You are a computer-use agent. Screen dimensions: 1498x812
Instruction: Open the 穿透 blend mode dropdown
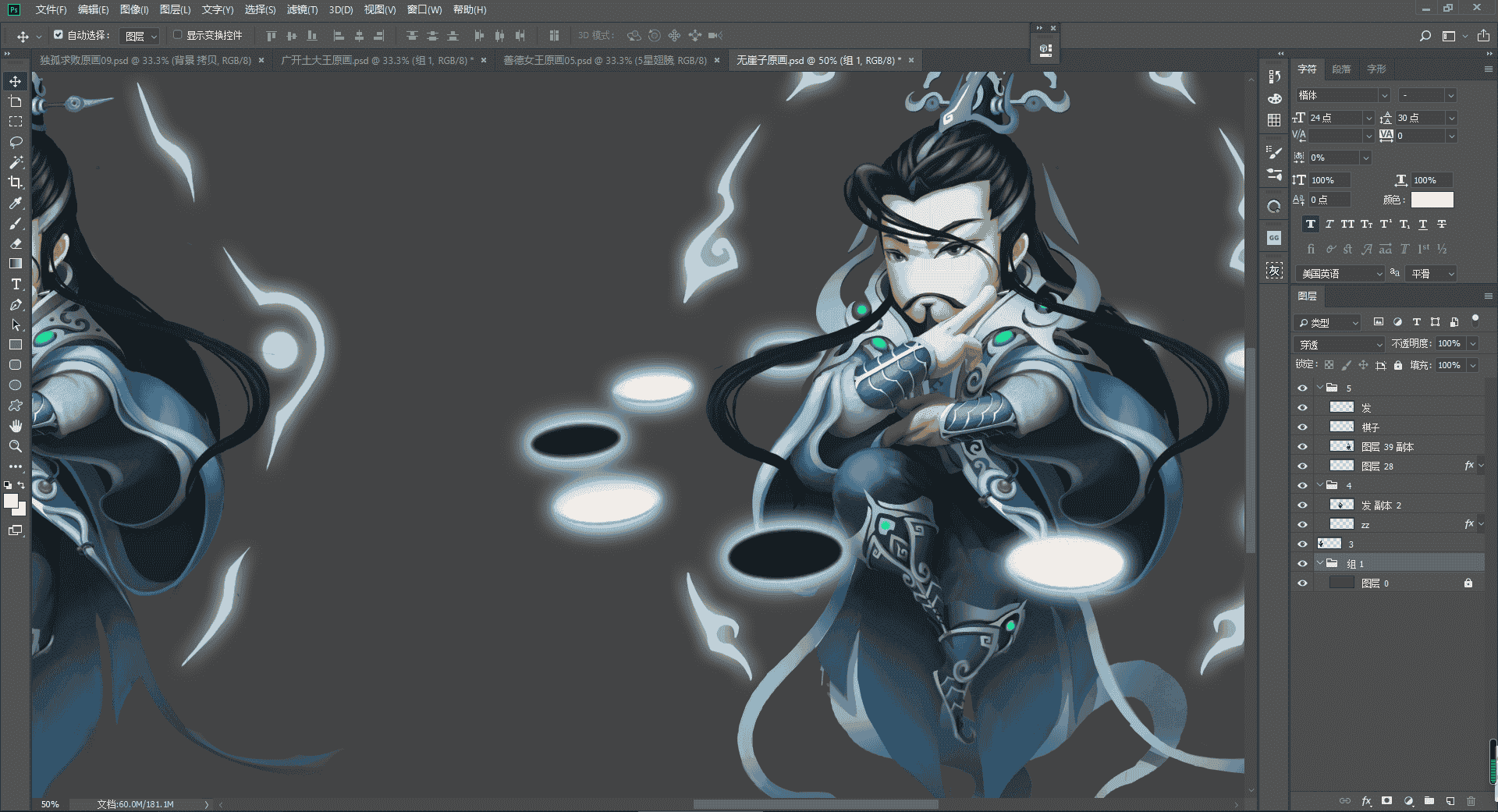tap(1340, 344)
